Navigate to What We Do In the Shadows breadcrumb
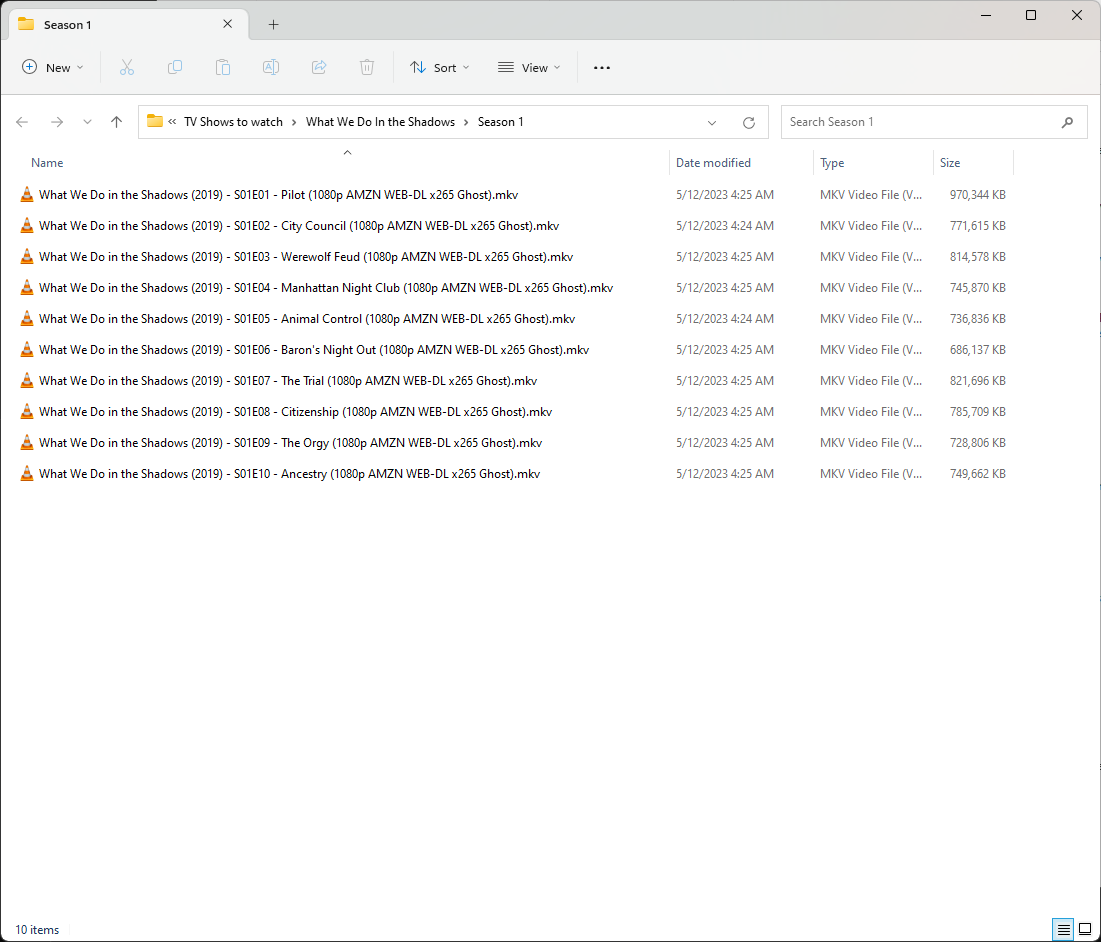This screenshot has height=942, width=1101. tap(381, 121)
